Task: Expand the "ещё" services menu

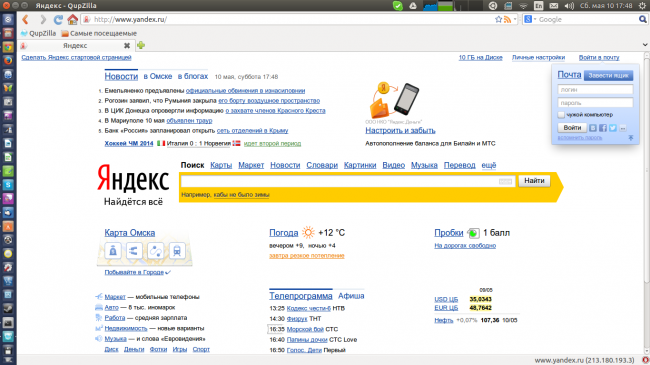Action: click(x=489, y=165)
